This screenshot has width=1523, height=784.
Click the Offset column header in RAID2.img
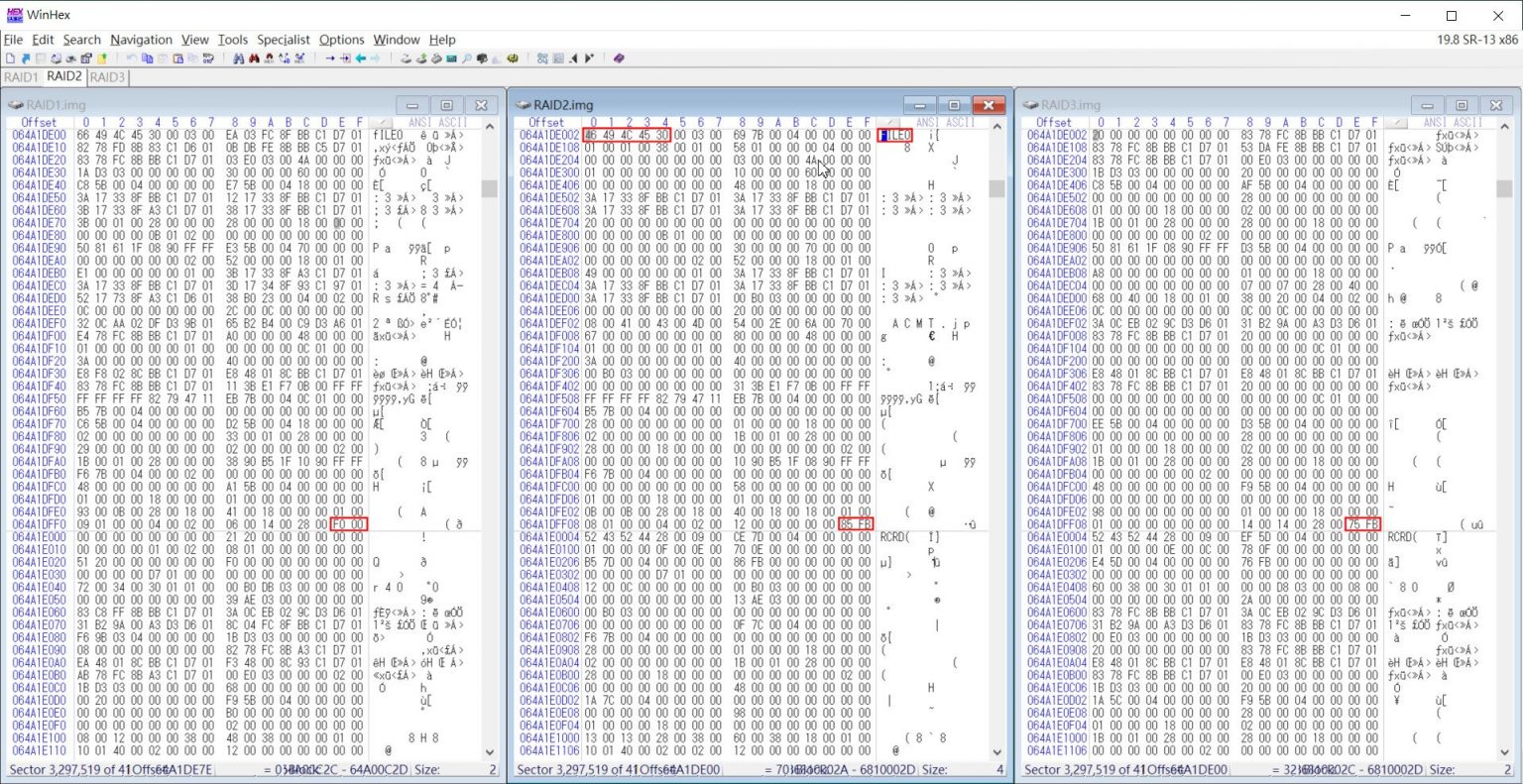pos(546,123)
